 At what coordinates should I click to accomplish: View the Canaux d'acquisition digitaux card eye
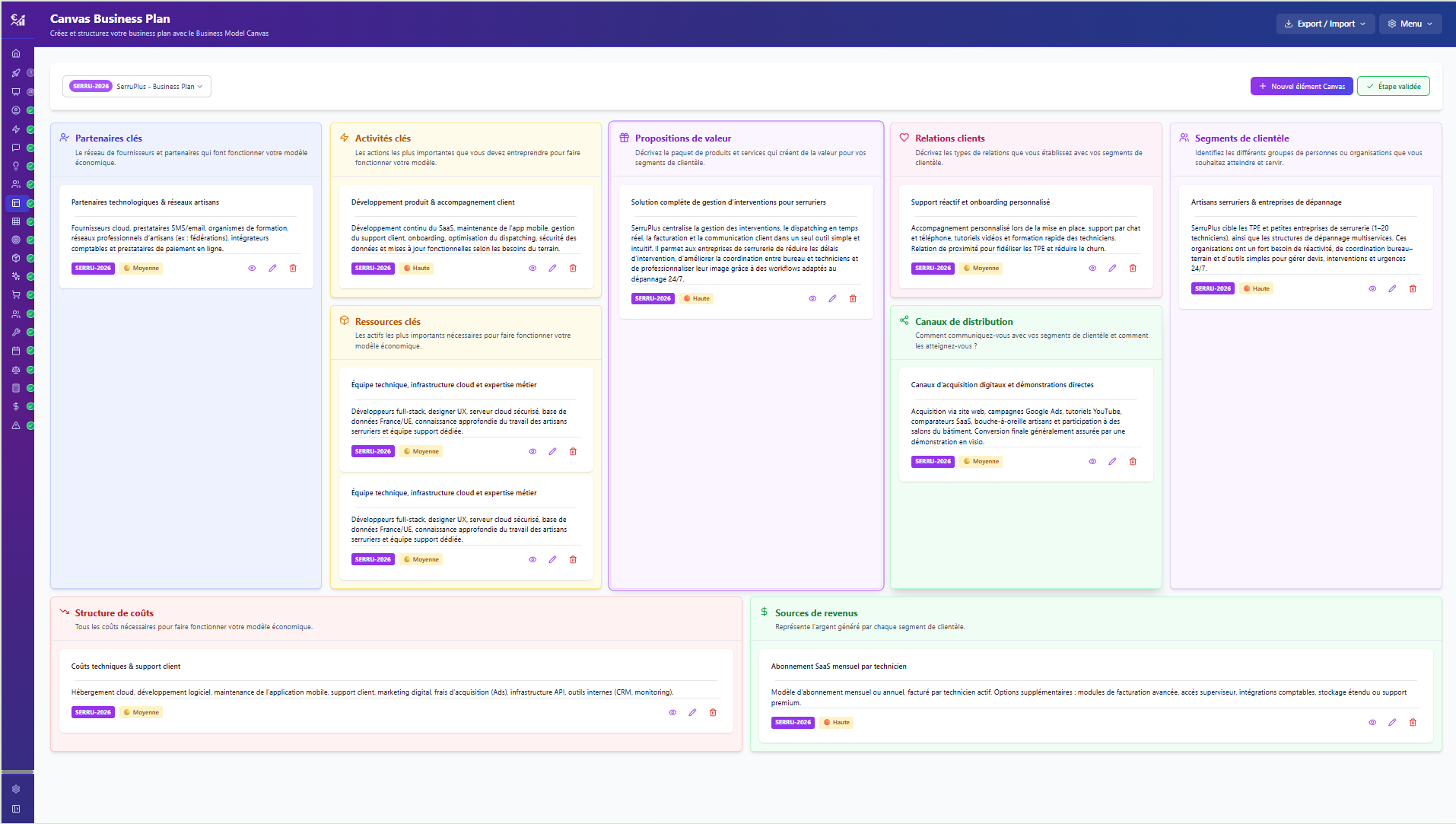click(1092, 462)
